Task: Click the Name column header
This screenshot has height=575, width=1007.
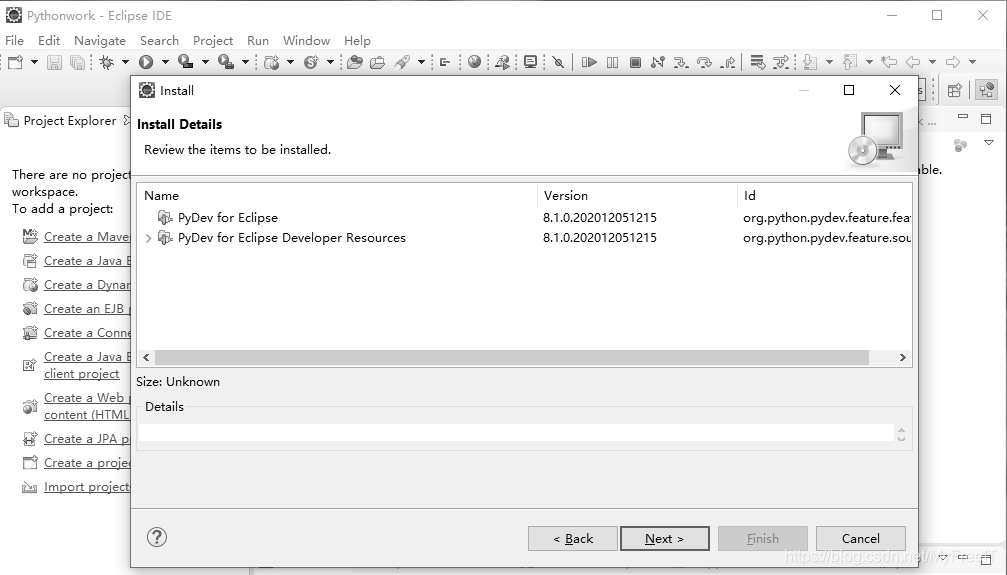Action: click(338, 195)
